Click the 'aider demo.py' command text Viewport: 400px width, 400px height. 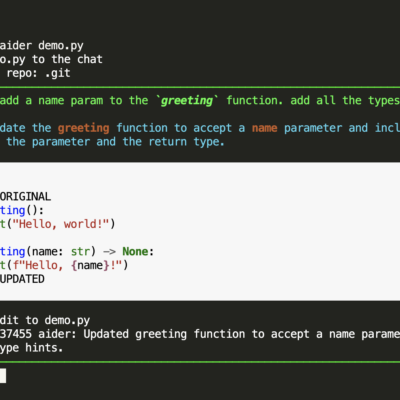[42, 46]
